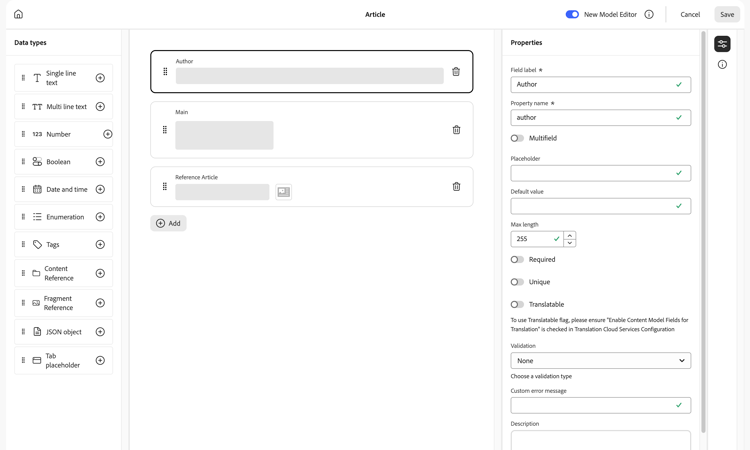Increase Max length with up arrow
This screenshot has width=750, height=450.
[570, 235]
